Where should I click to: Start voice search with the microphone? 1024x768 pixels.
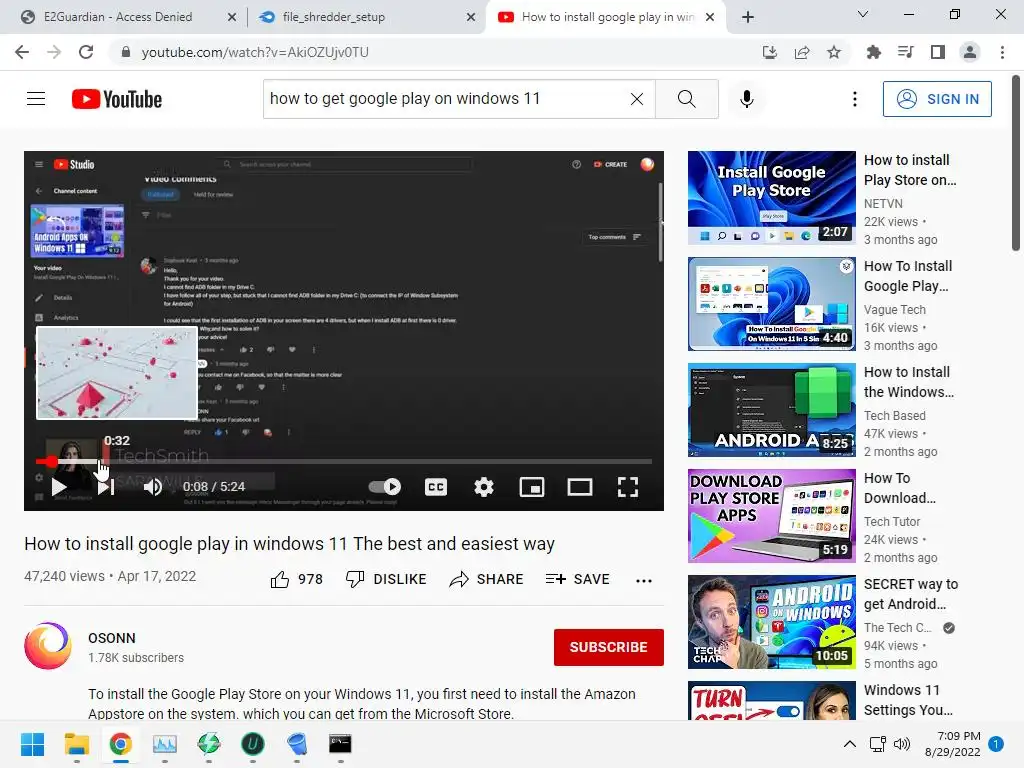click(x=746, y=99)
